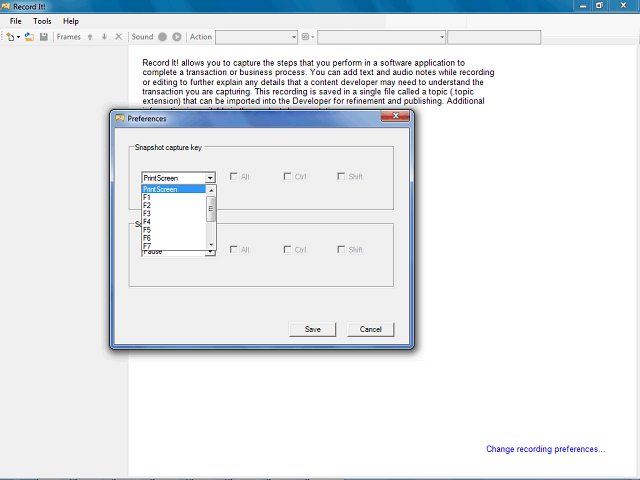Select PrintScreen in the dropdown list
The width and height of the screenshot is (640, 480).
coord(173,189)
